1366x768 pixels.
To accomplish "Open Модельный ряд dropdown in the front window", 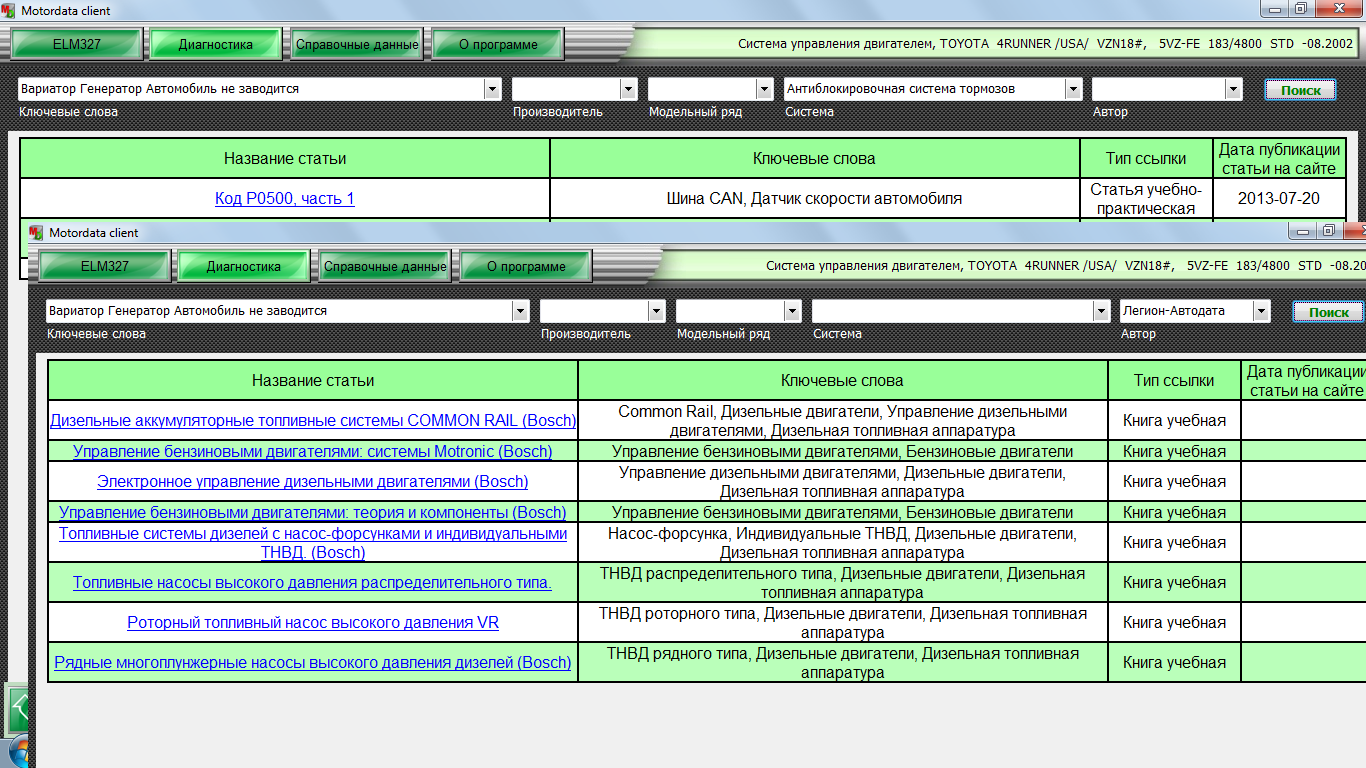I will [x=792, y=311].
